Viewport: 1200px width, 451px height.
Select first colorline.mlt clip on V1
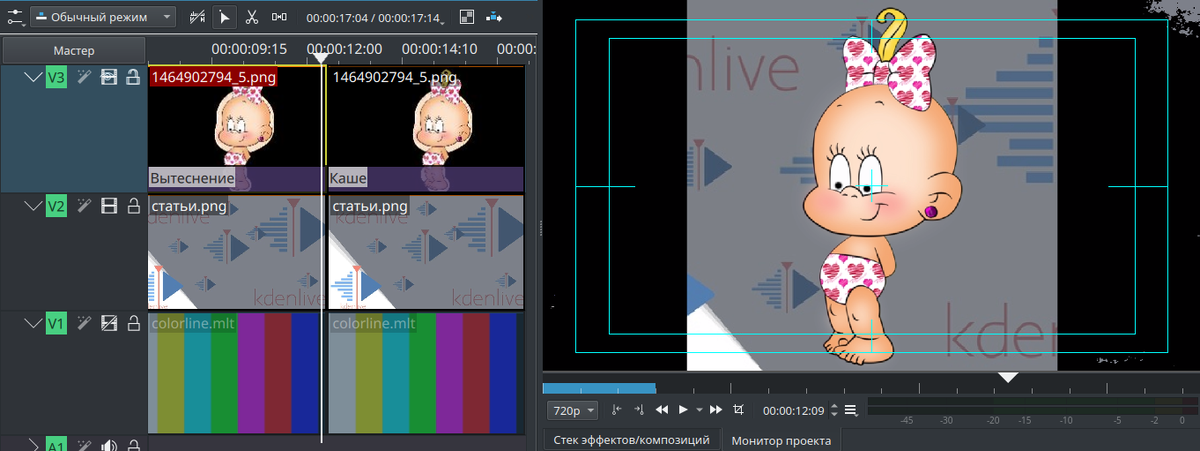coord(235,373)
